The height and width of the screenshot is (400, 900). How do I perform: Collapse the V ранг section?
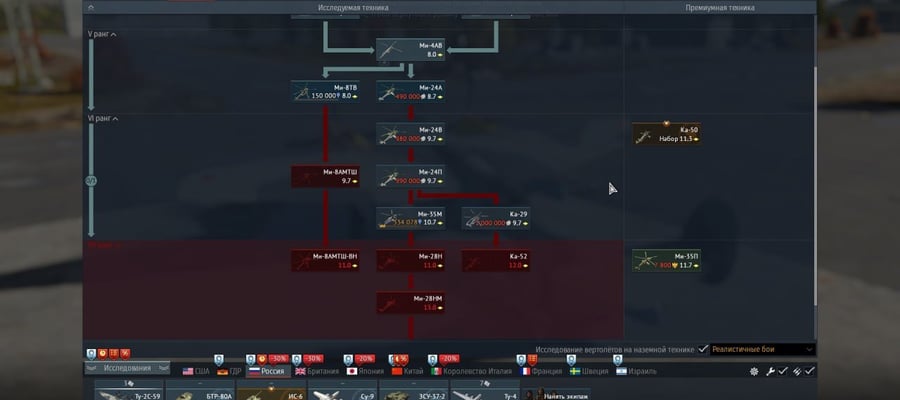tap(102, 34)
